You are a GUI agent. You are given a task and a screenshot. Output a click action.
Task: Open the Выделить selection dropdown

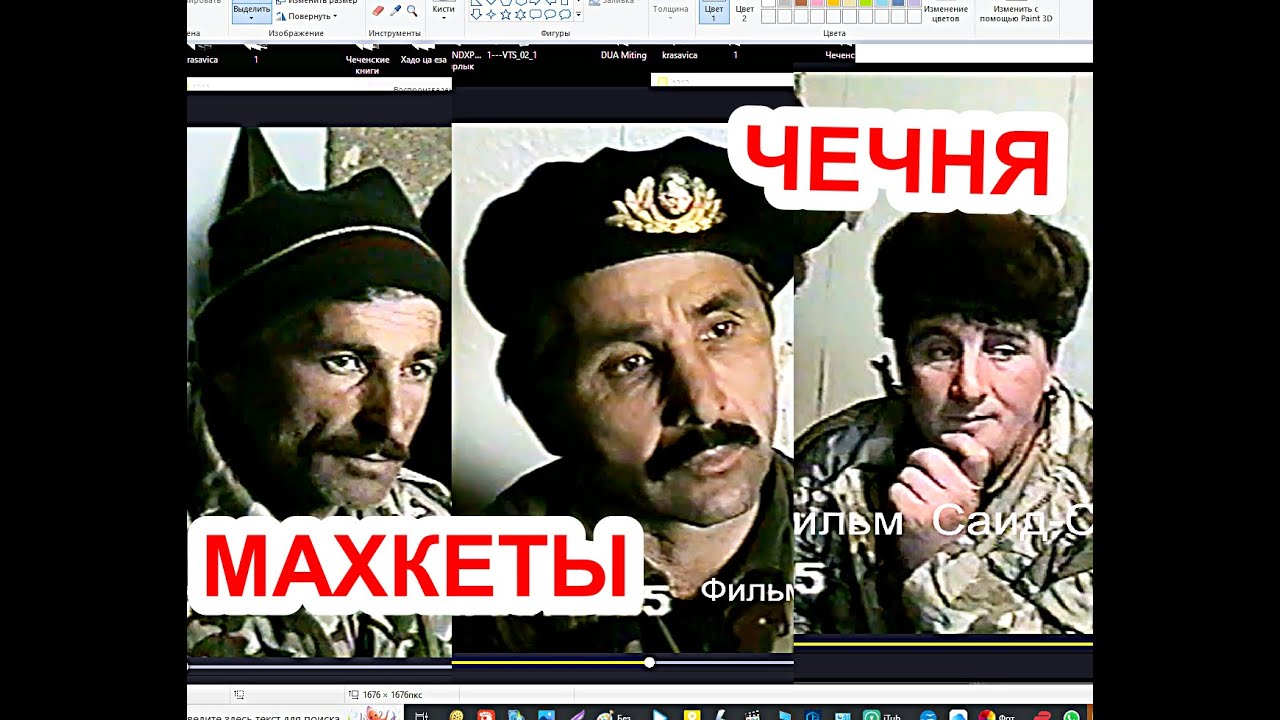pos(252,12)
